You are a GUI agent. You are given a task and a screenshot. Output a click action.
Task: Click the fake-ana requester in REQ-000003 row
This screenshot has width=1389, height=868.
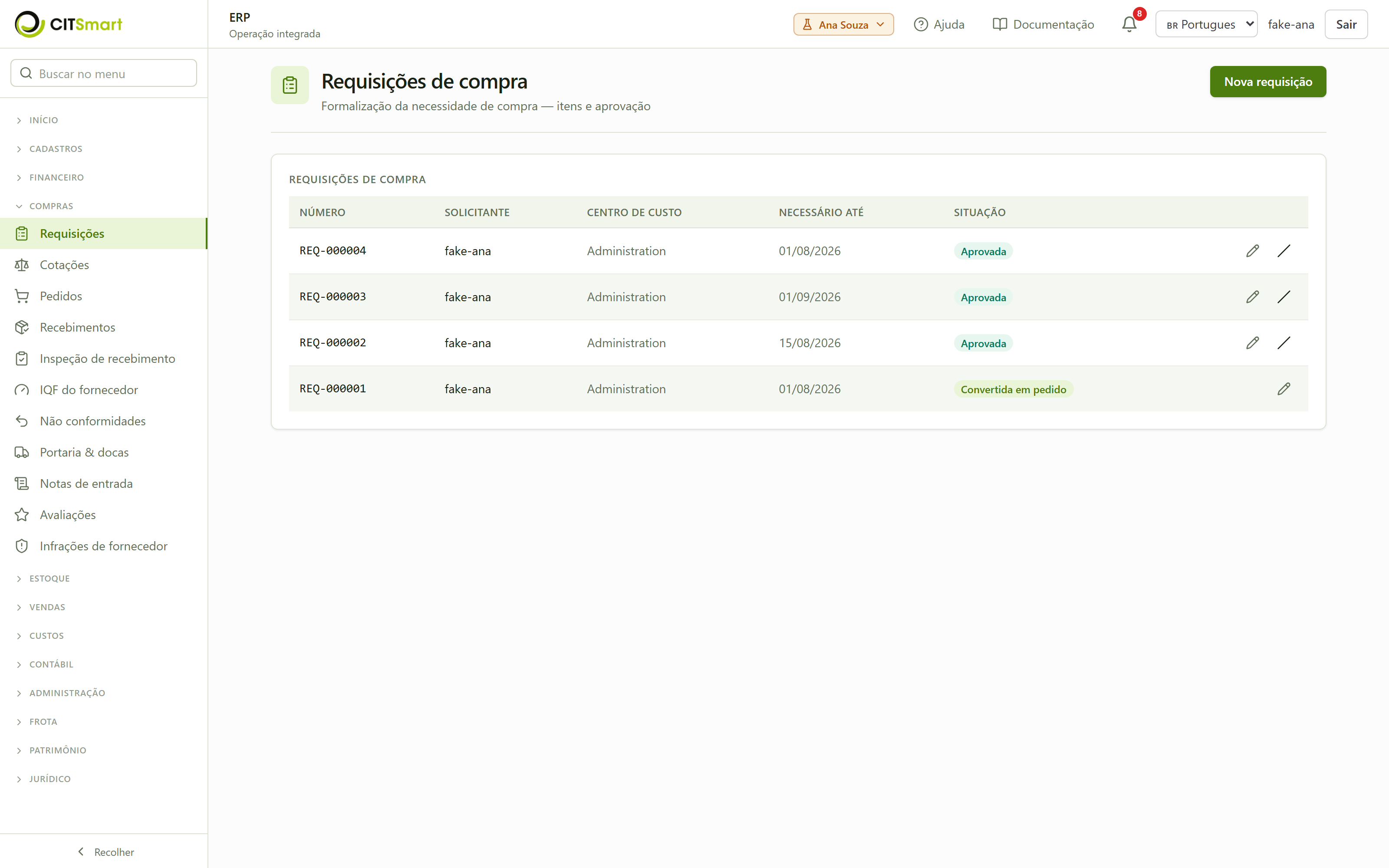468,297
